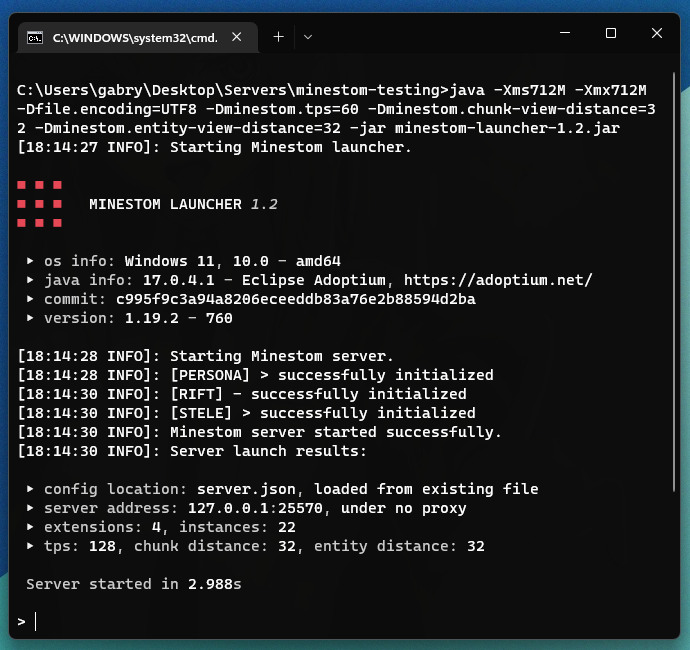Click the 'Server launch results:' line
Viewport: 690px width, 650px height.
tap(192, 451)
